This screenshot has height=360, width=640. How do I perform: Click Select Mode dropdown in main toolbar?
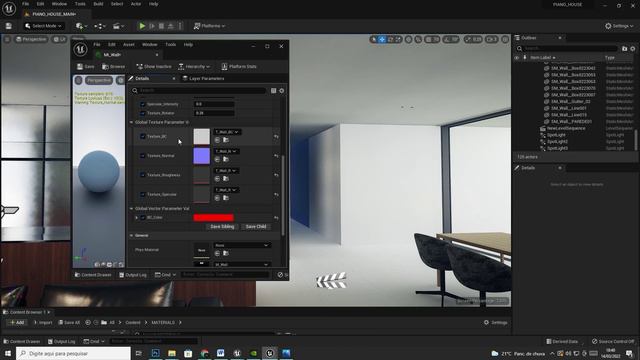43,26
